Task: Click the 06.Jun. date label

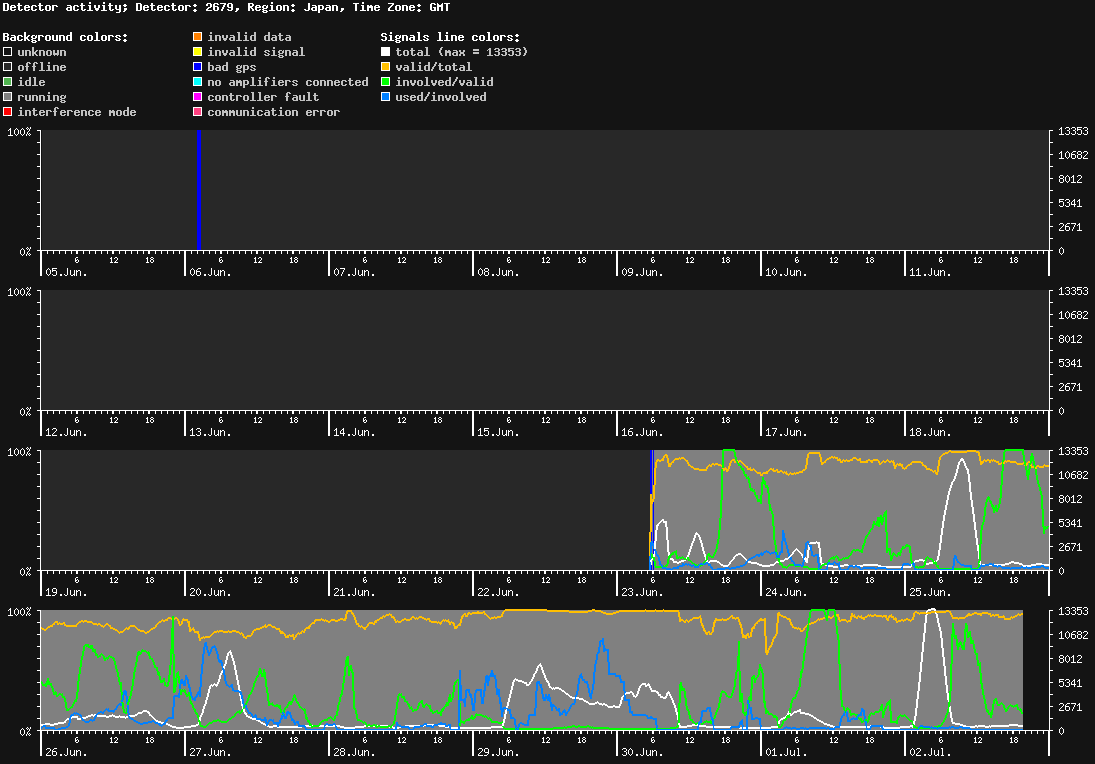Action: [210, 272]
